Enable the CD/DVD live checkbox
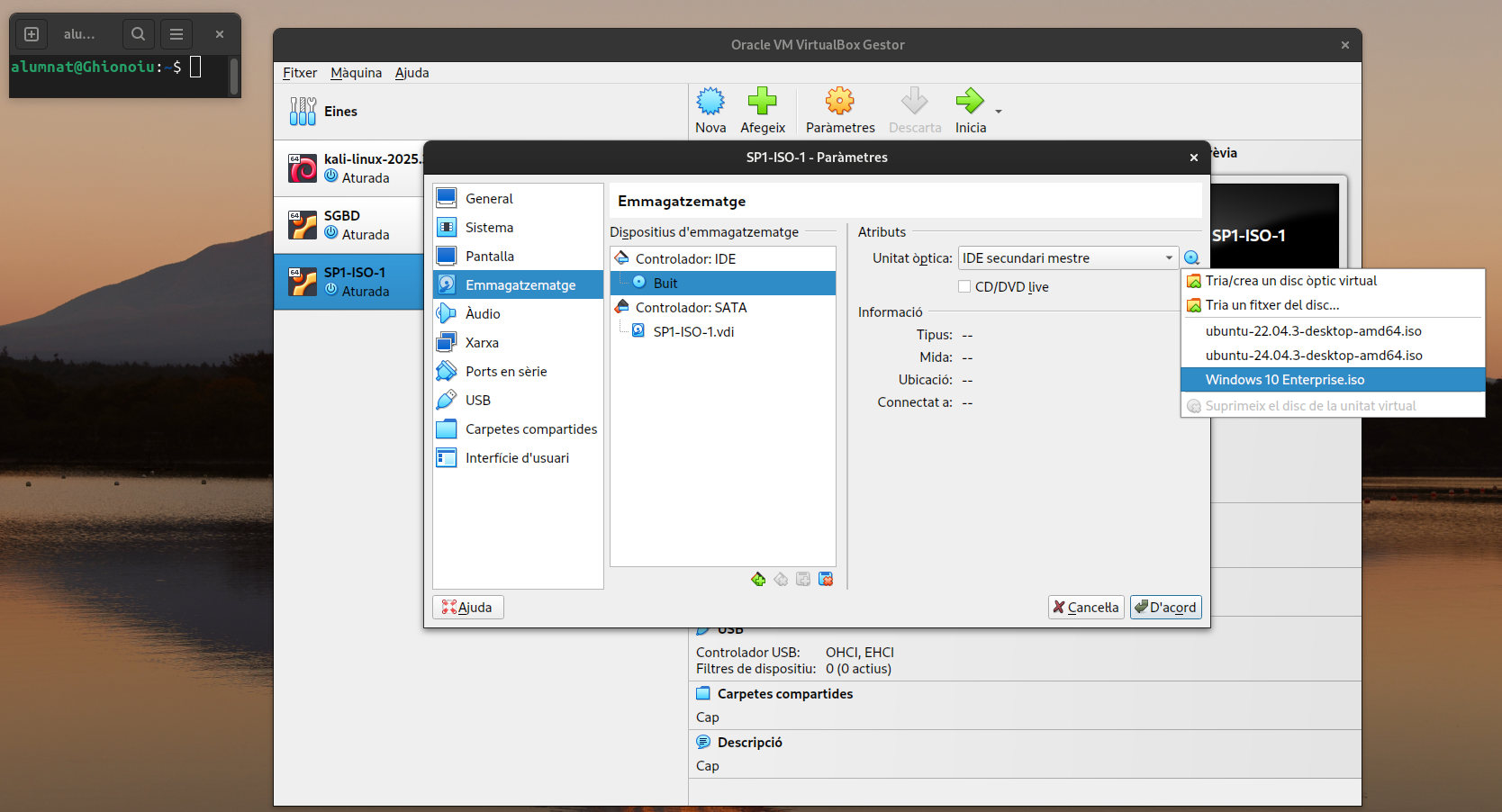This screenshot has width=1502, height=812. coord(964,287)
